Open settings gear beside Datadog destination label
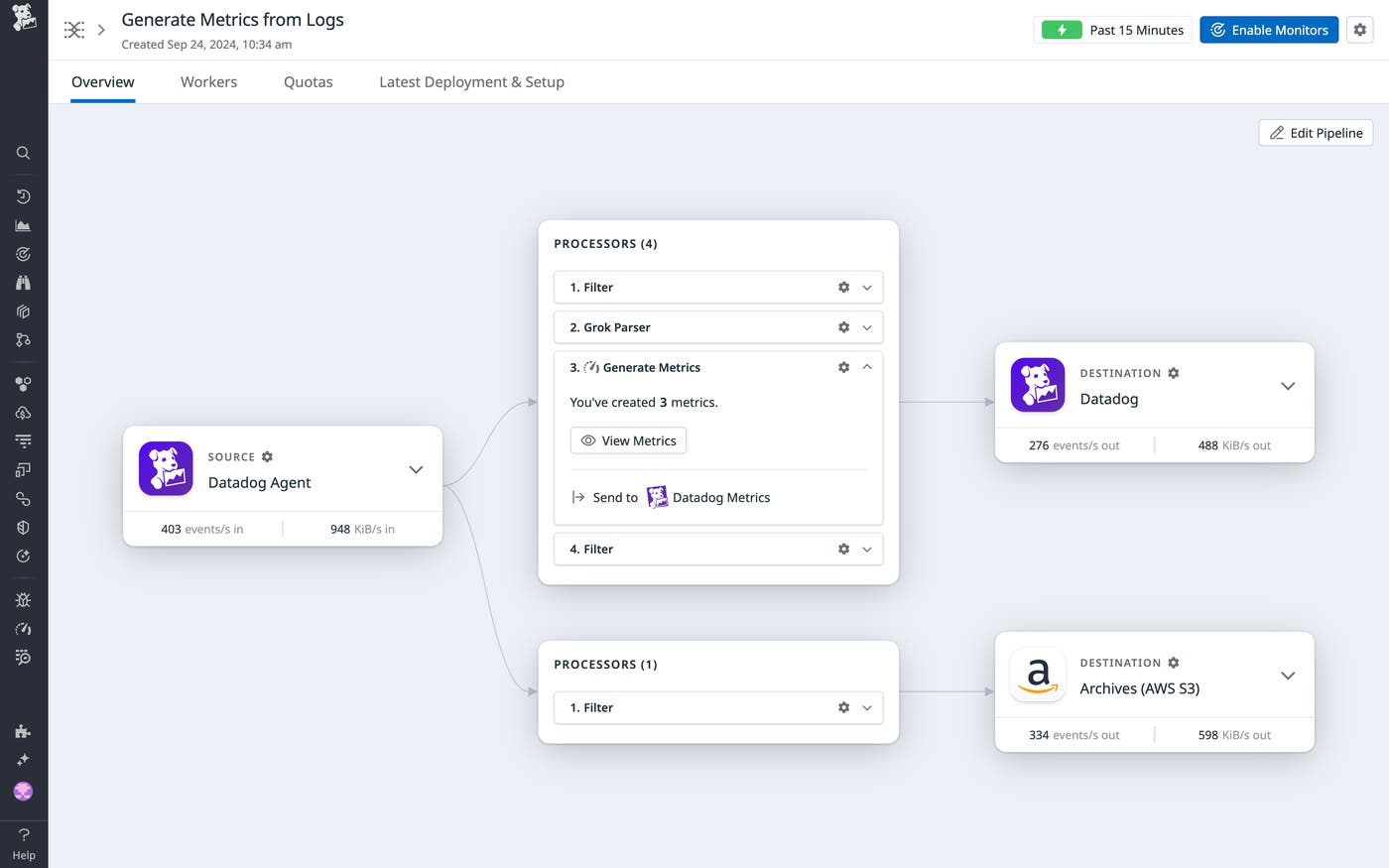 click(1174, 373)
